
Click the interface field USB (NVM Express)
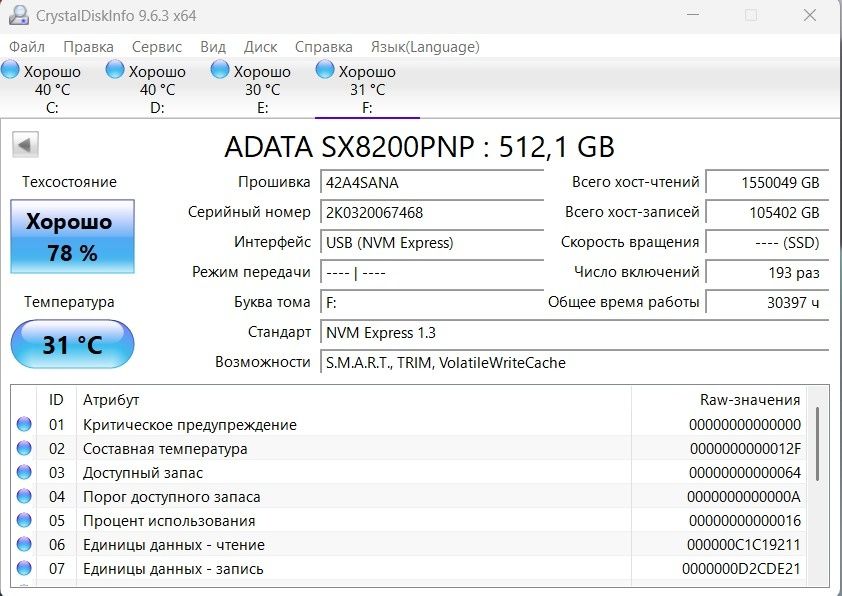432,243
